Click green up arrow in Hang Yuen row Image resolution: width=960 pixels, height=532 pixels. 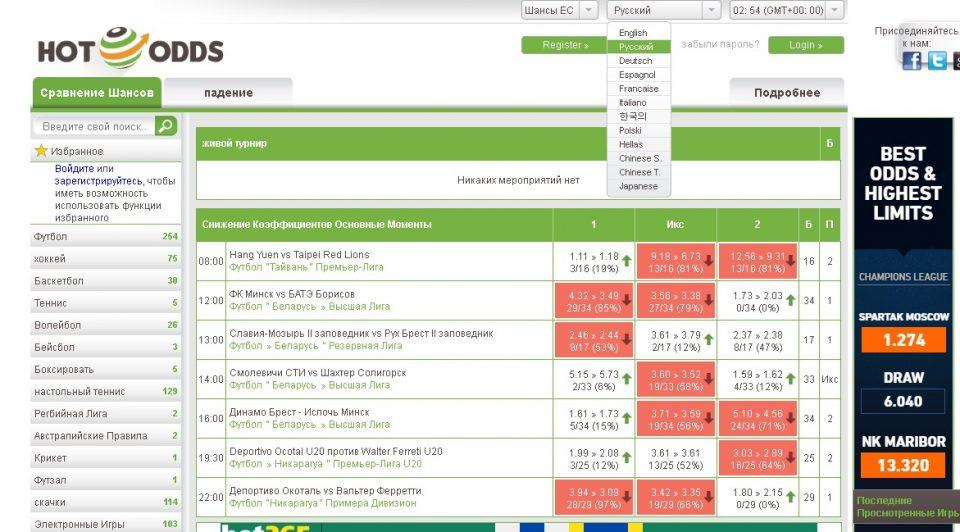(627, 261)
